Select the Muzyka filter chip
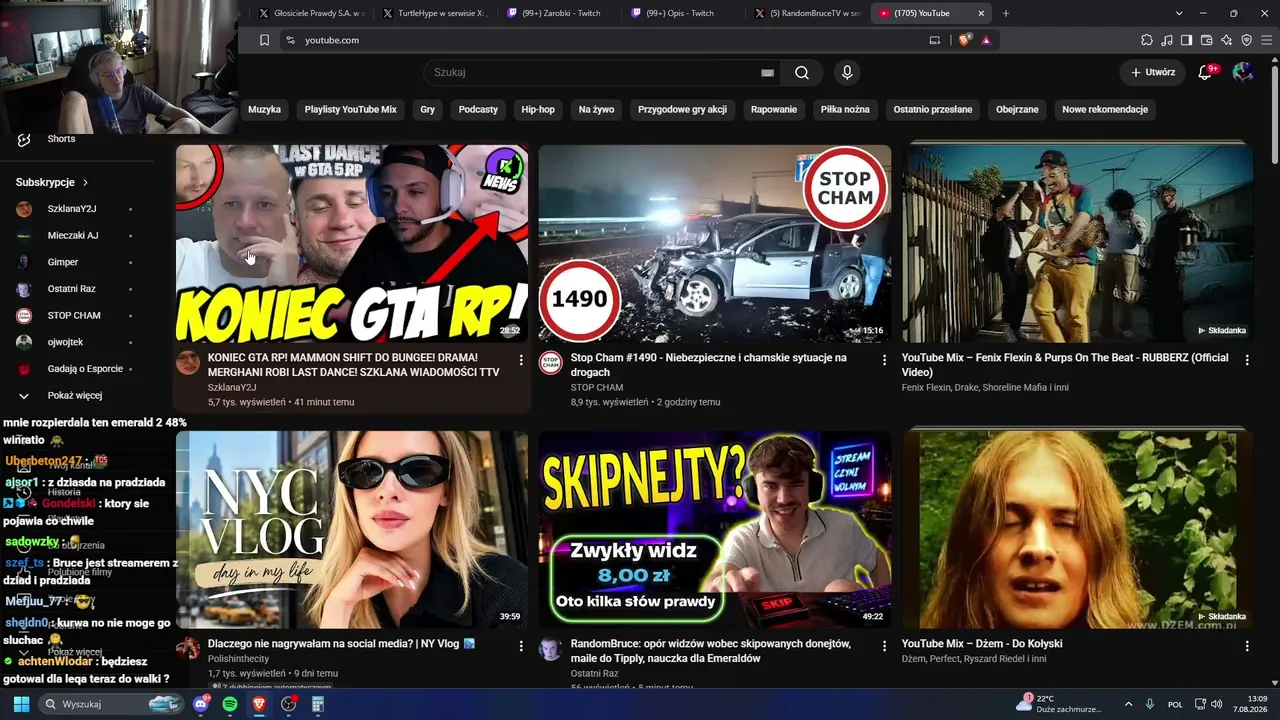This screenshot has width=1280, height=720. point(265,109)
